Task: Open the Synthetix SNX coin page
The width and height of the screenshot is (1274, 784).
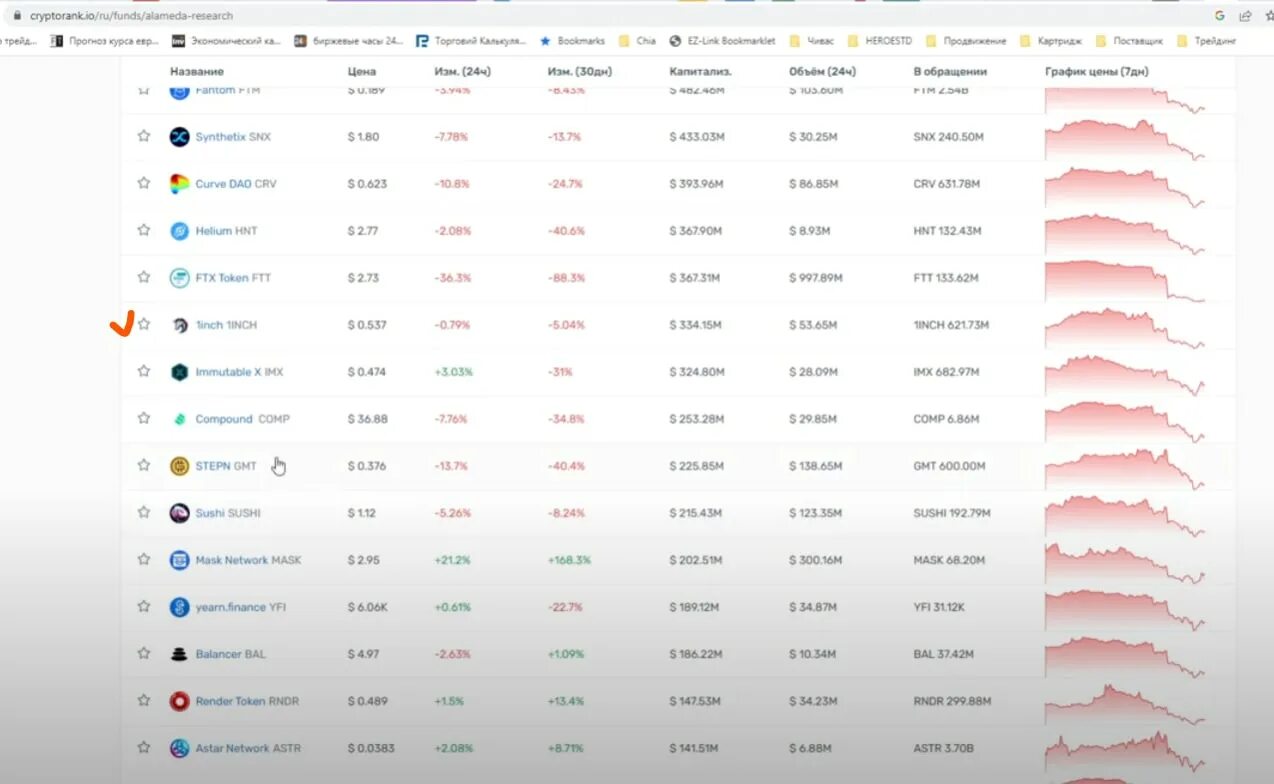Action: click(233, 137)
